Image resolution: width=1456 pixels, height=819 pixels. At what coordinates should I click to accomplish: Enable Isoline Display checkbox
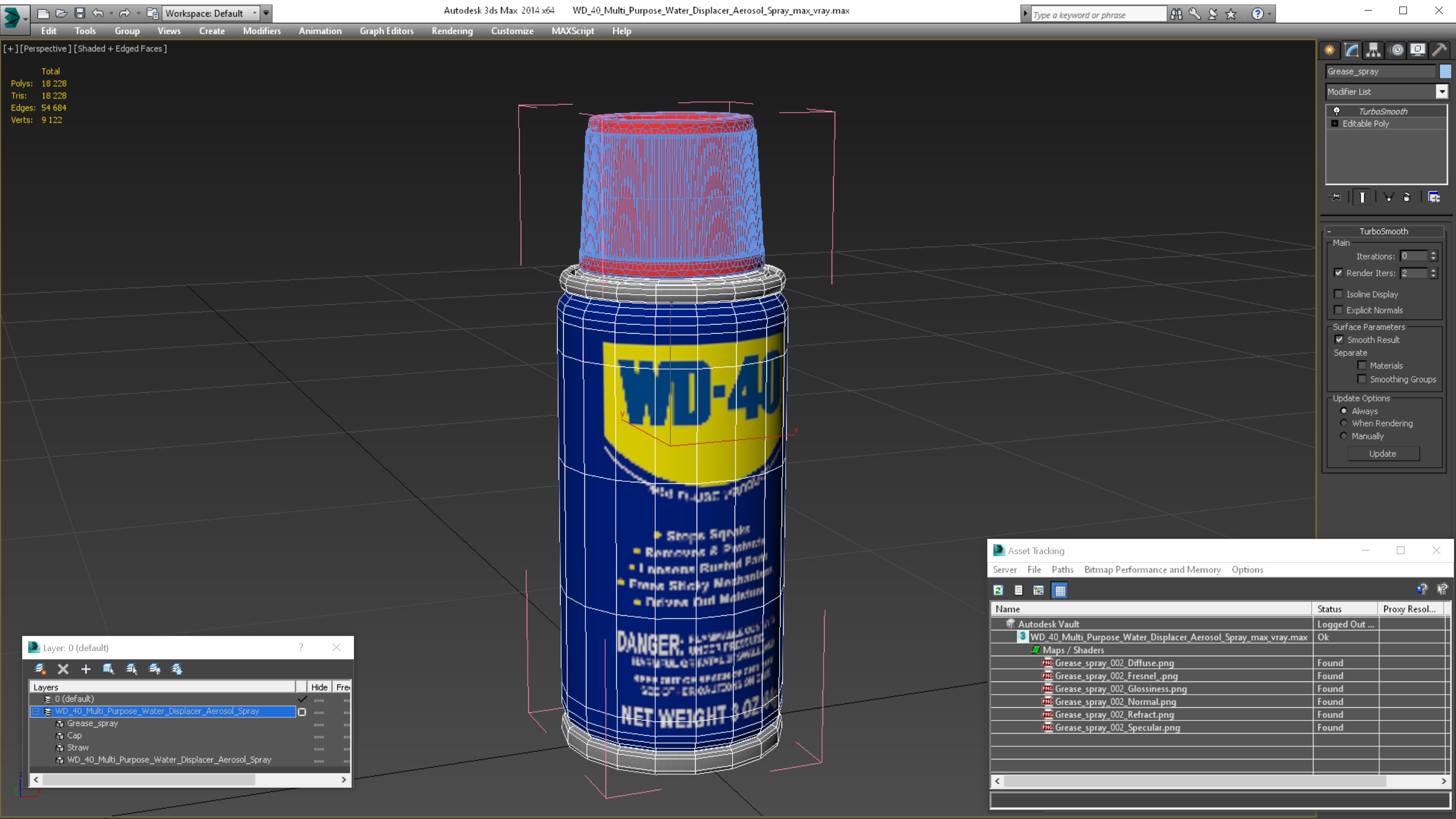[x=1338, y=294]
